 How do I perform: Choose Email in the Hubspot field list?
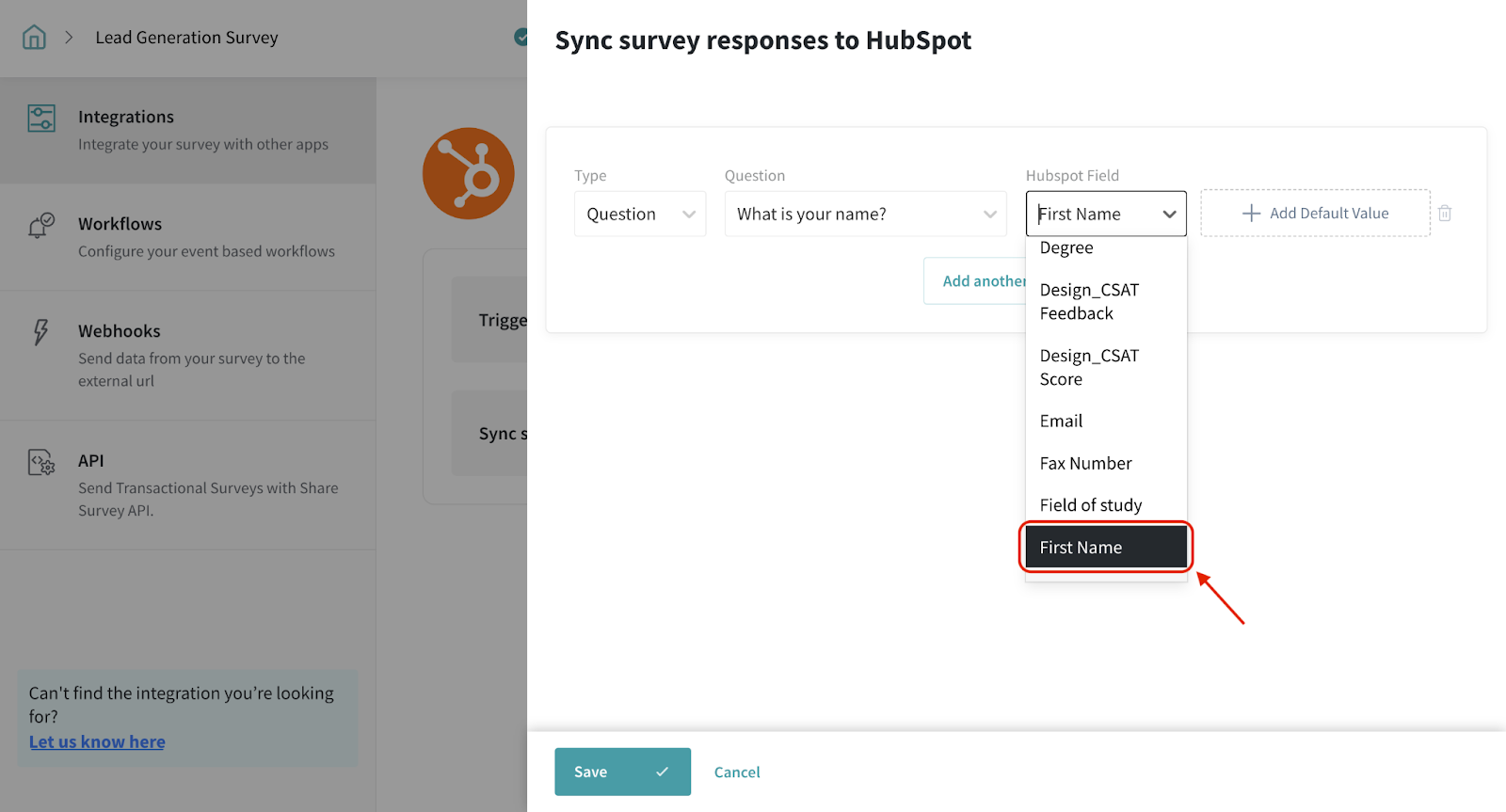coord(1061,422)
